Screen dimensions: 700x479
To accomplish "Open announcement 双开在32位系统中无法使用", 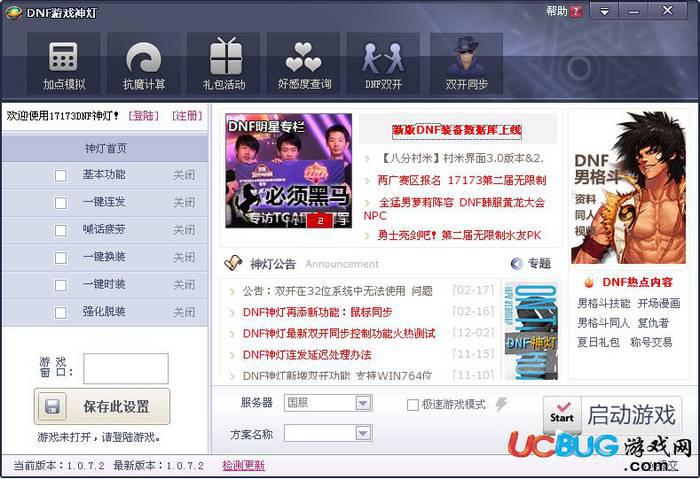I will [x=338, y=291].
